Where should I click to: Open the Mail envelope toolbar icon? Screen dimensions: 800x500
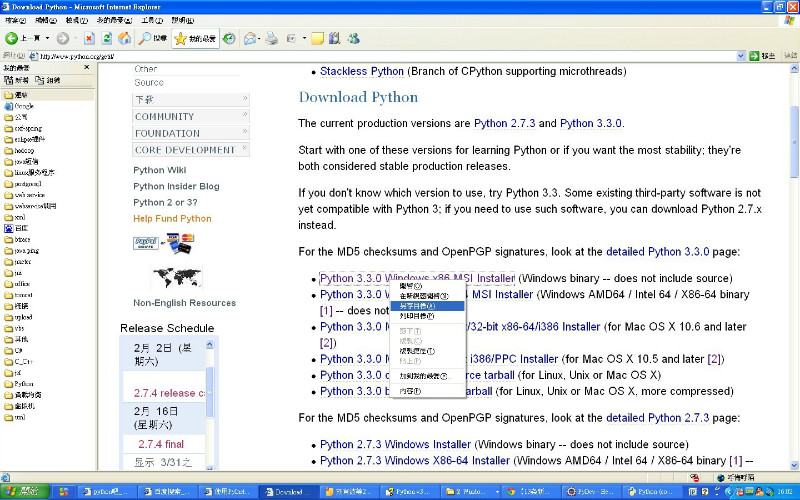(x=249, y=38)
